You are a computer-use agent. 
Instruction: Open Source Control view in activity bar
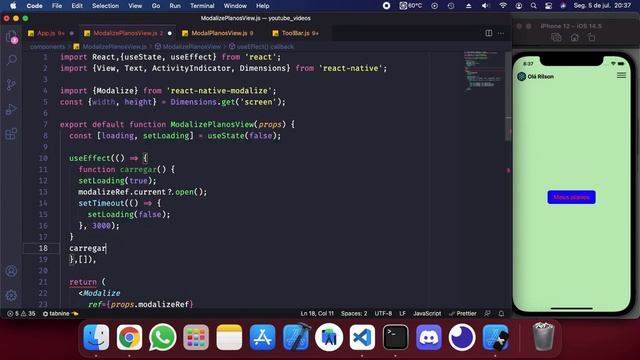click(x=11, y=85)
